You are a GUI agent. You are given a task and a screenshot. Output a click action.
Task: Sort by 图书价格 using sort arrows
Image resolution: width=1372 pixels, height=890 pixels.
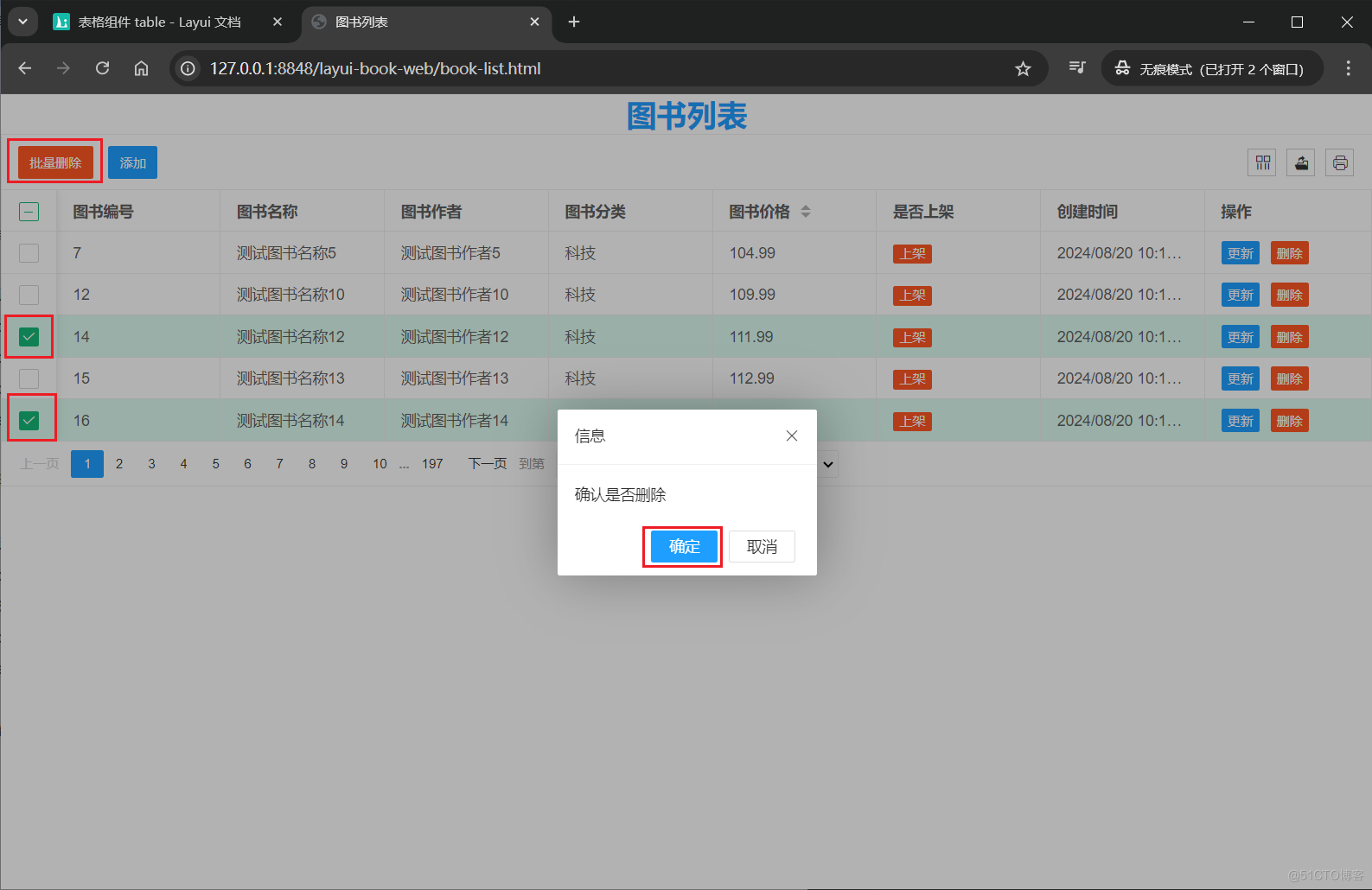click(806, 212)
